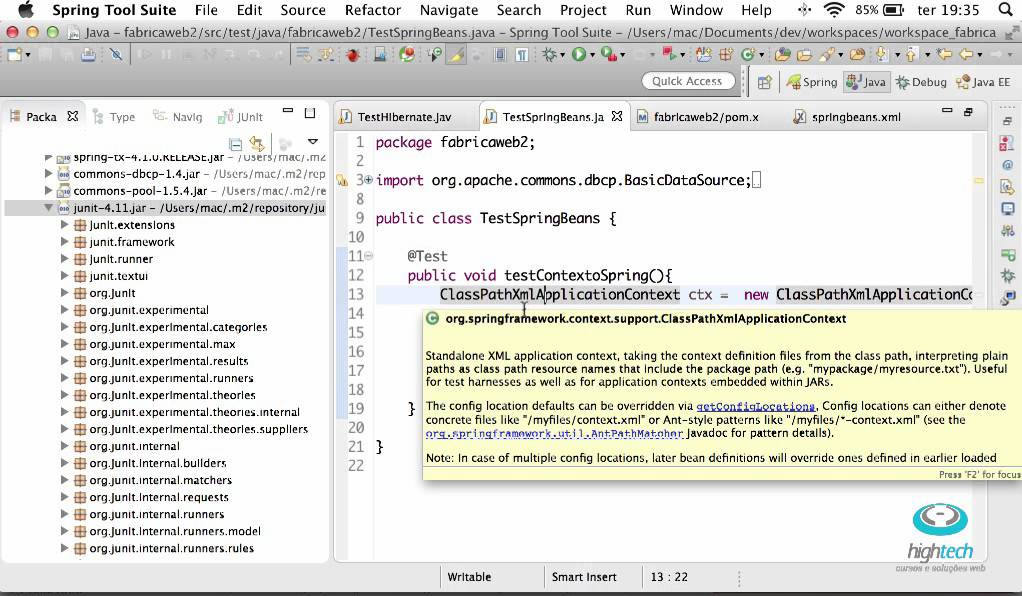The image size is (1022, 596).
Task: Click the Writable status bar field
Action: (x=469, y=577)
